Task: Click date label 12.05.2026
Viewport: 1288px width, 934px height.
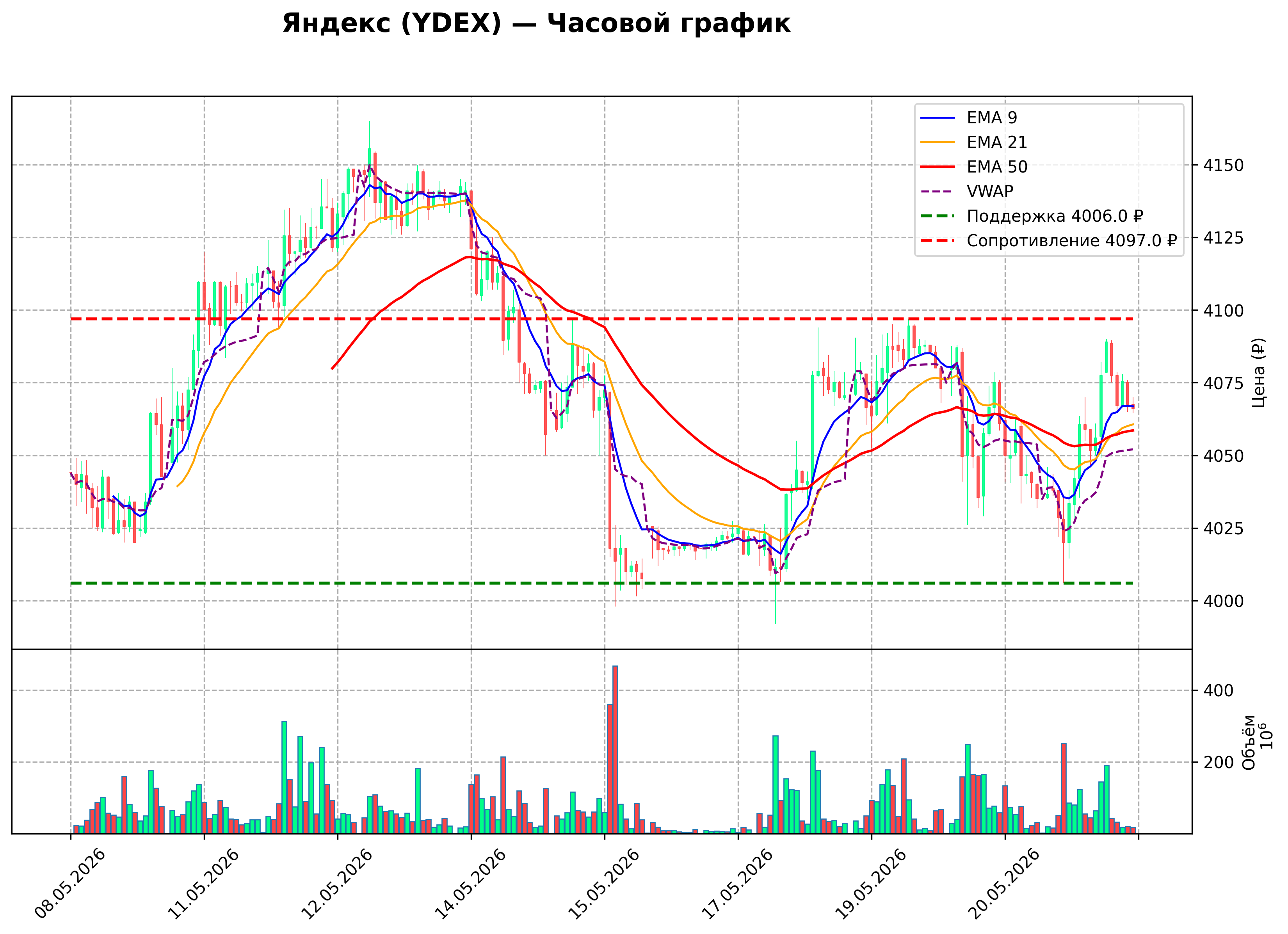Action: tap(337, 884)
